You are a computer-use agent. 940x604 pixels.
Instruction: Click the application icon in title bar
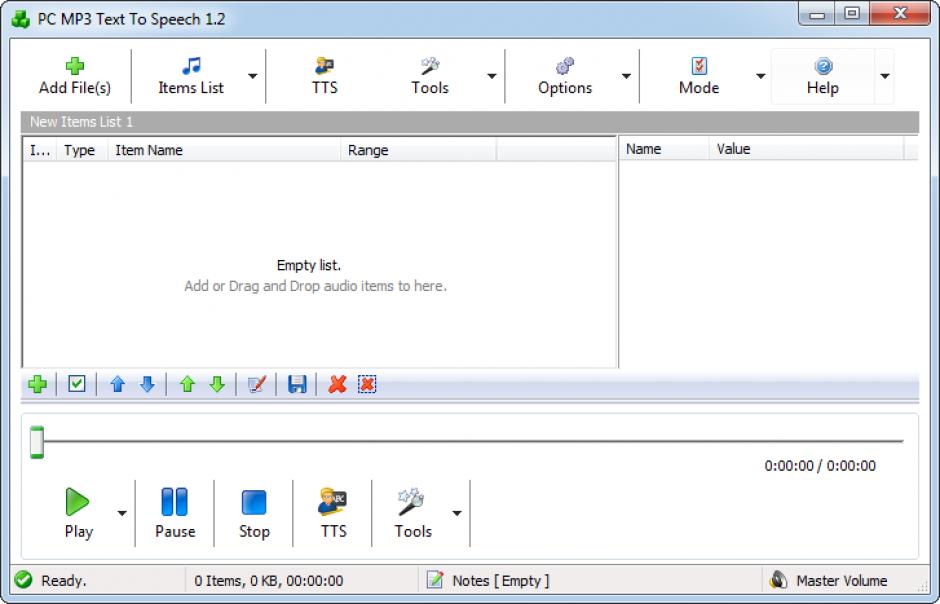pos(21,19)
